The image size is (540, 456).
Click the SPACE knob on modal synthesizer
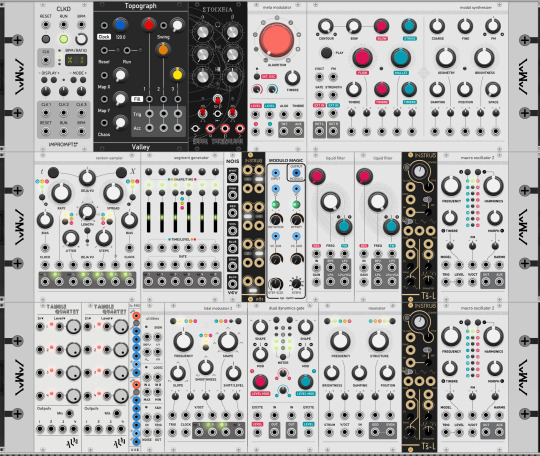(492, 89)
